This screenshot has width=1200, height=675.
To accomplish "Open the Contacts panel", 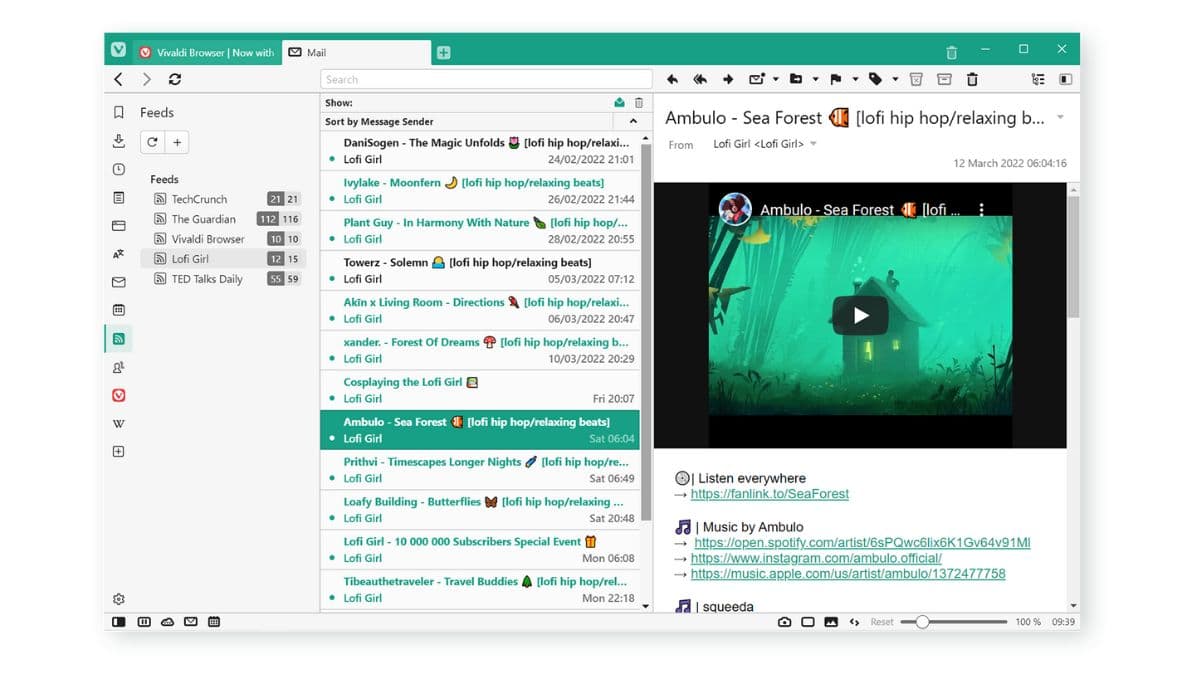I will click(x=118, y=367).
